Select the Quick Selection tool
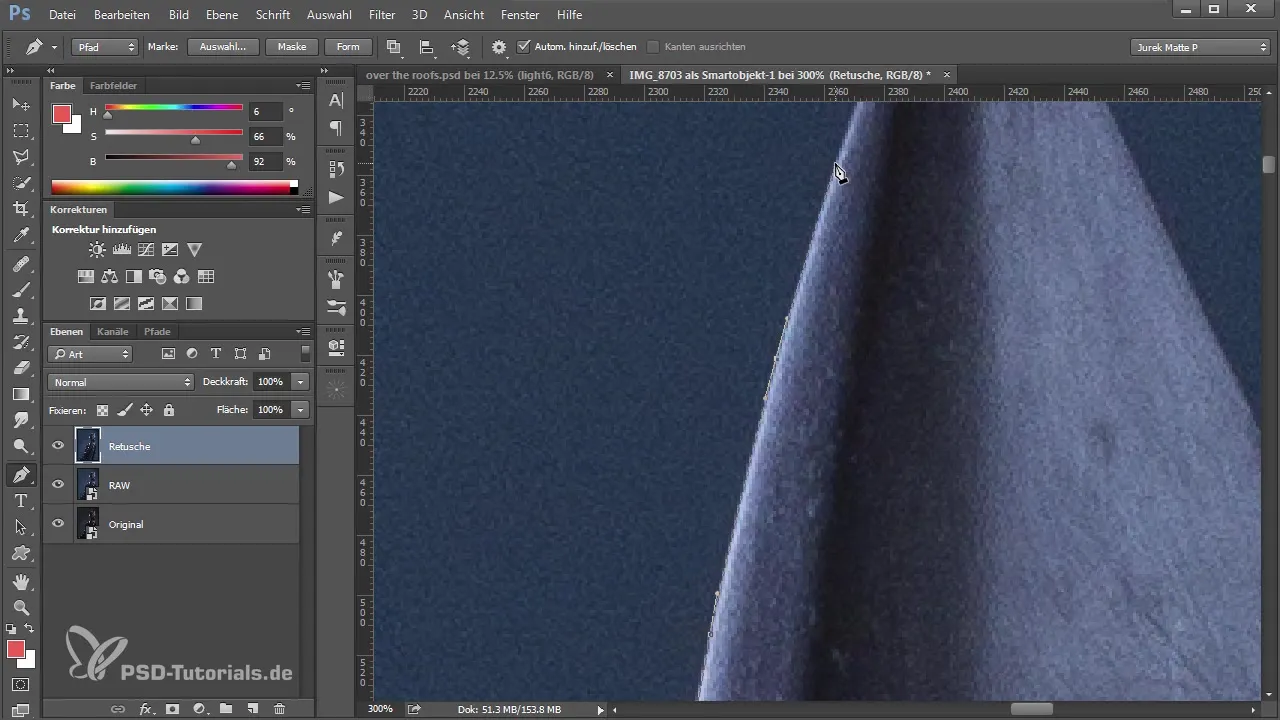The height and width of the screenshot is (720, 1280). tap(21, 183)
